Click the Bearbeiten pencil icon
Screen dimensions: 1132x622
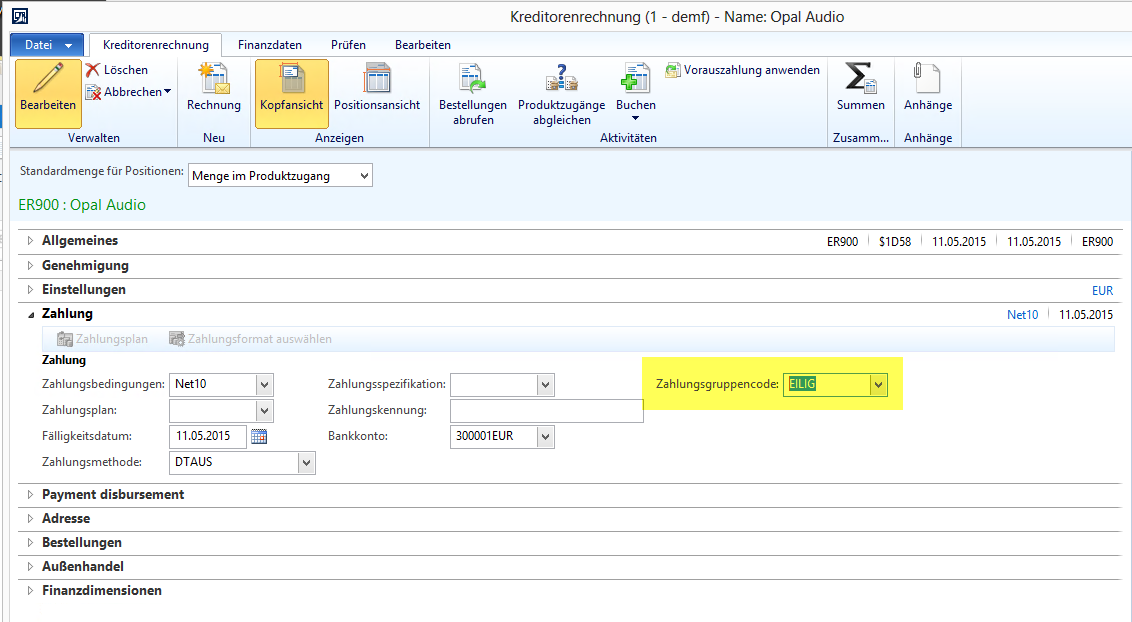(48, 80)
